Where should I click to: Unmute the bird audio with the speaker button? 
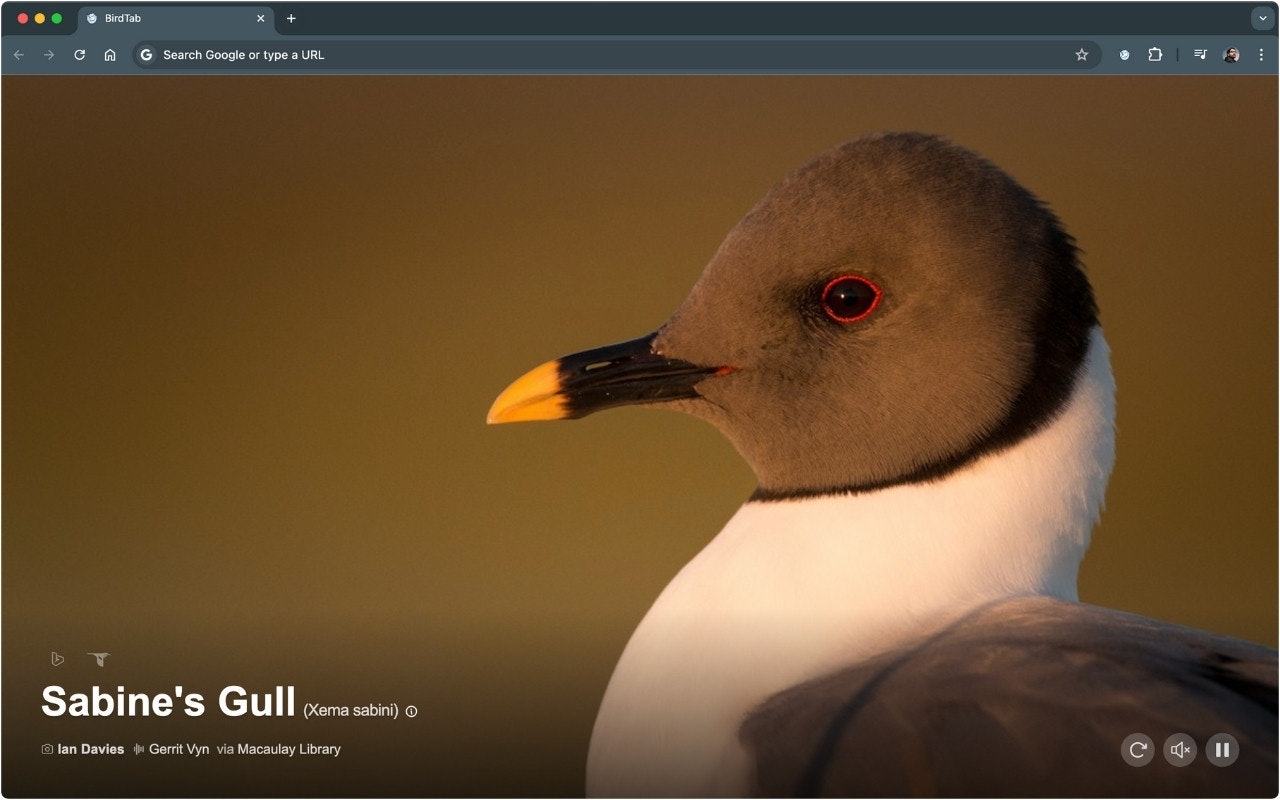(1180, 749)
